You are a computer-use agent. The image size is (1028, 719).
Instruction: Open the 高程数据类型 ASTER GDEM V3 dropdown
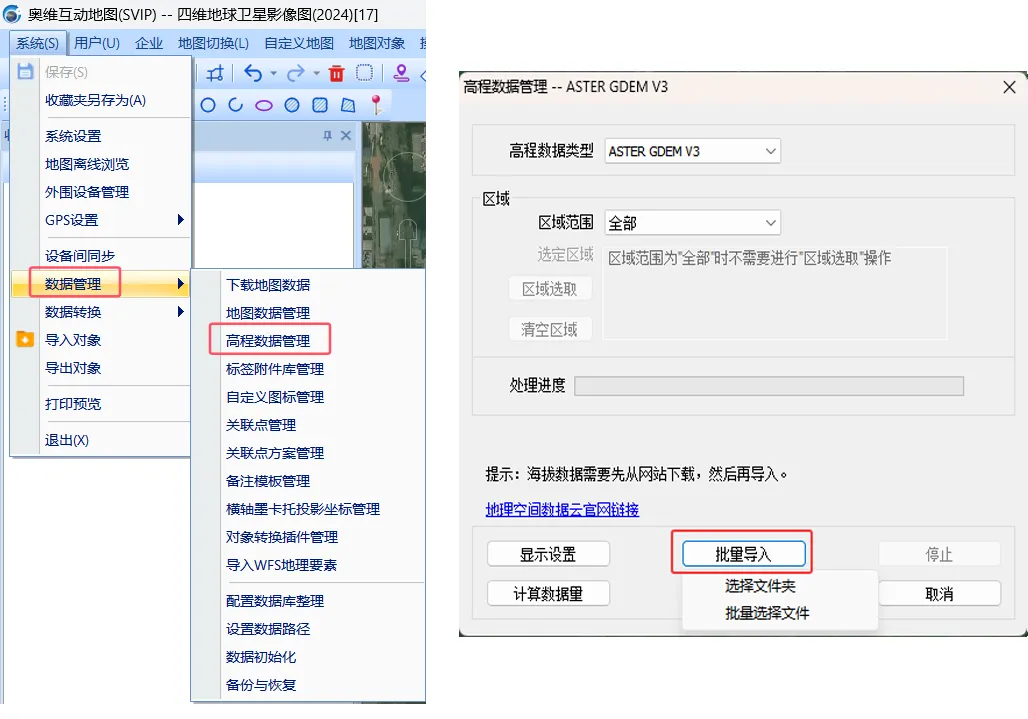tap(692, 151)
